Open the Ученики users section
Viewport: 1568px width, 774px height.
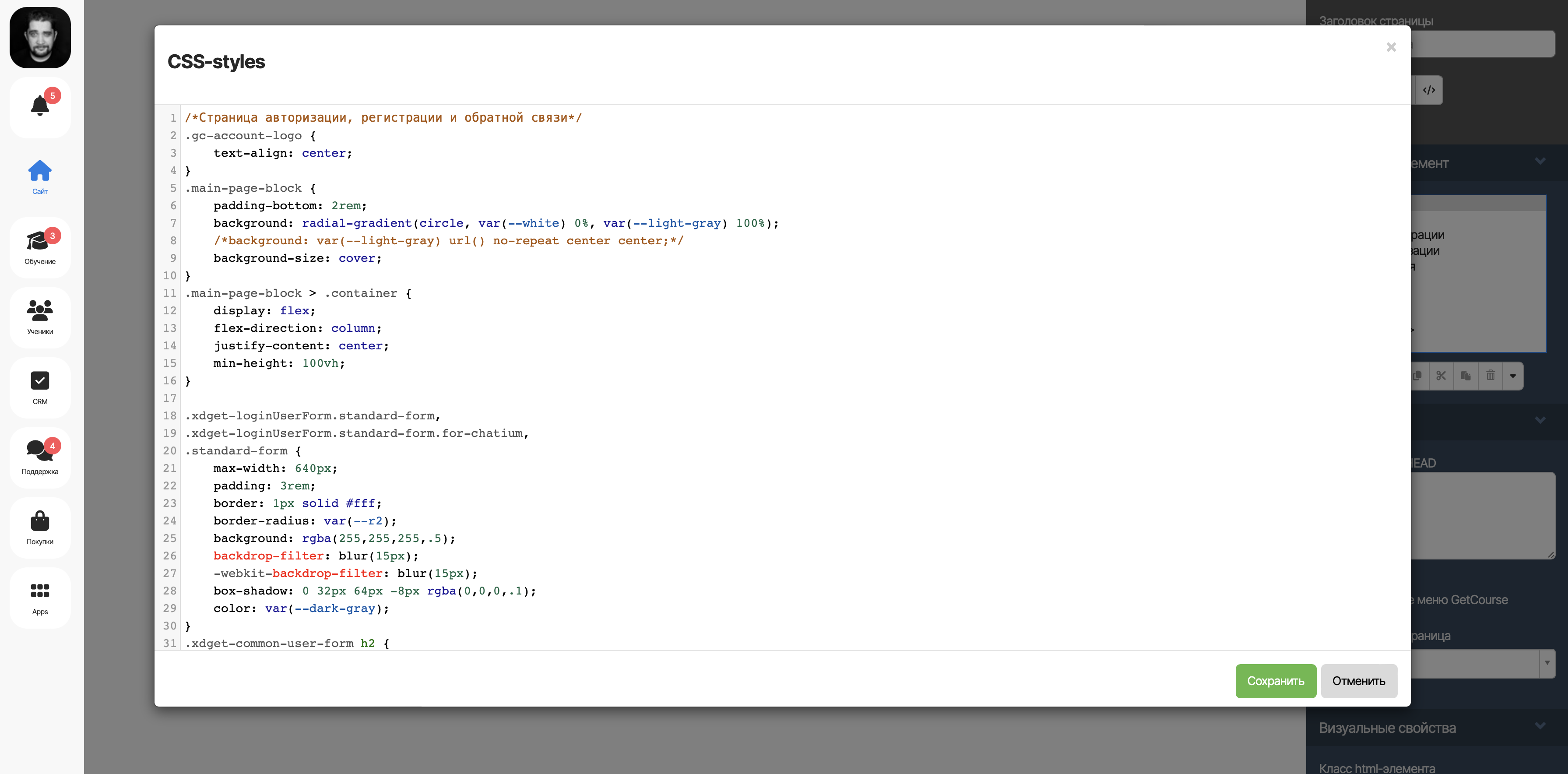point(39,317)
